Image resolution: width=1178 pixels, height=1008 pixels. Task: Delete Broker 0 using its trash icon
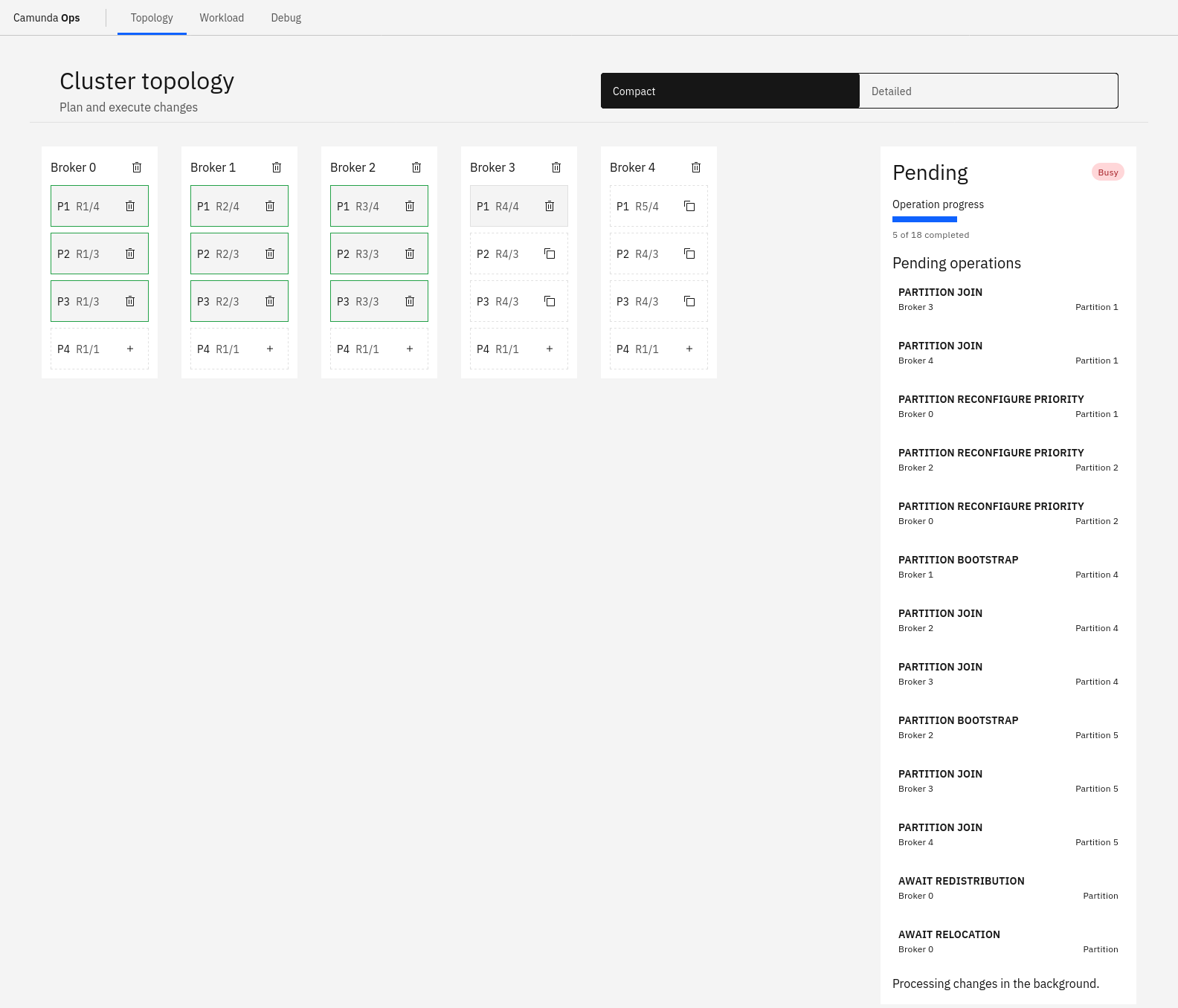tap(137, 167)
